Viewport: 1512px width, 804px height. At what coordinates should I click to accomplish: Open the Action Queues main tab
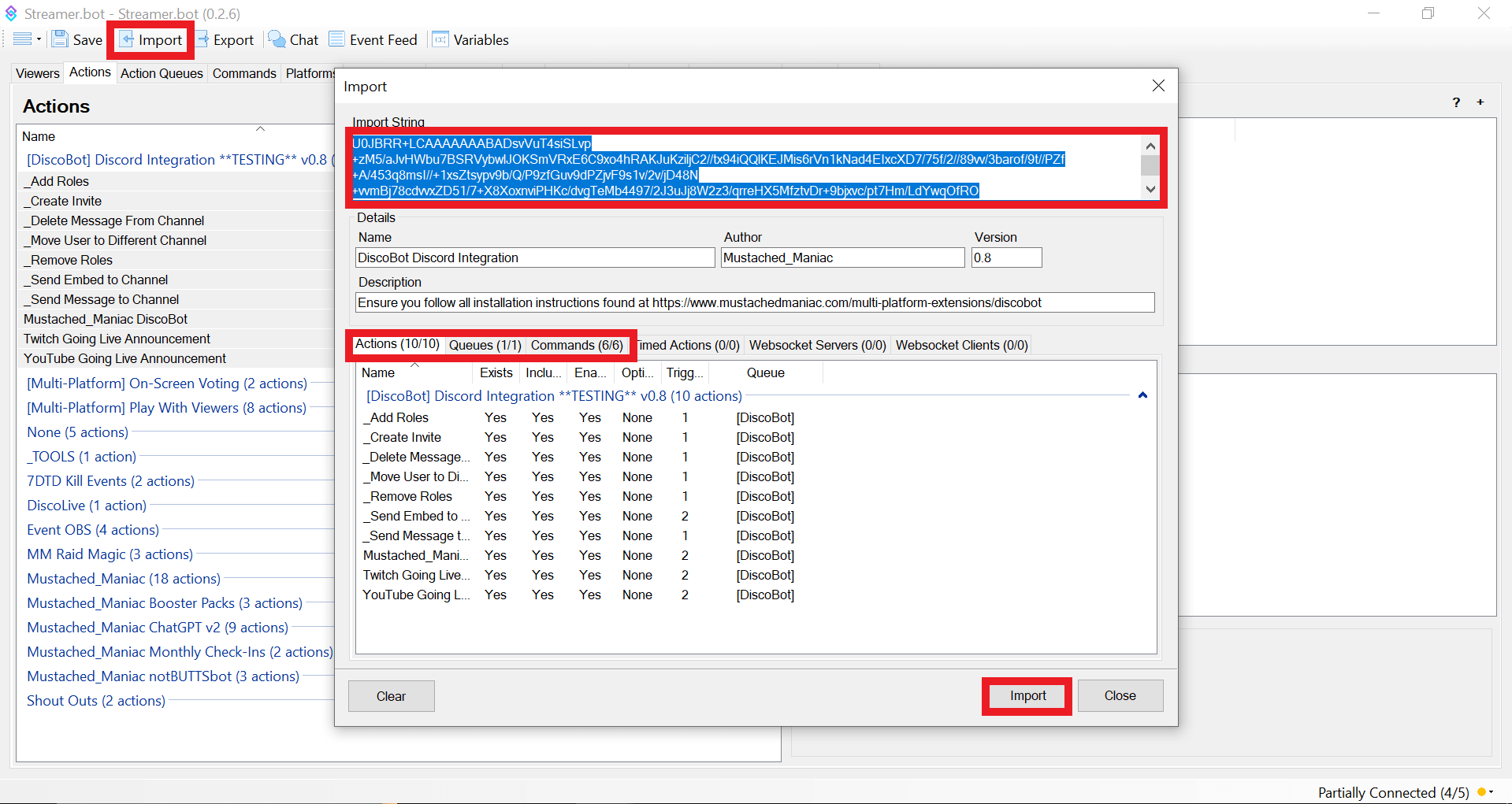point(162,73)
